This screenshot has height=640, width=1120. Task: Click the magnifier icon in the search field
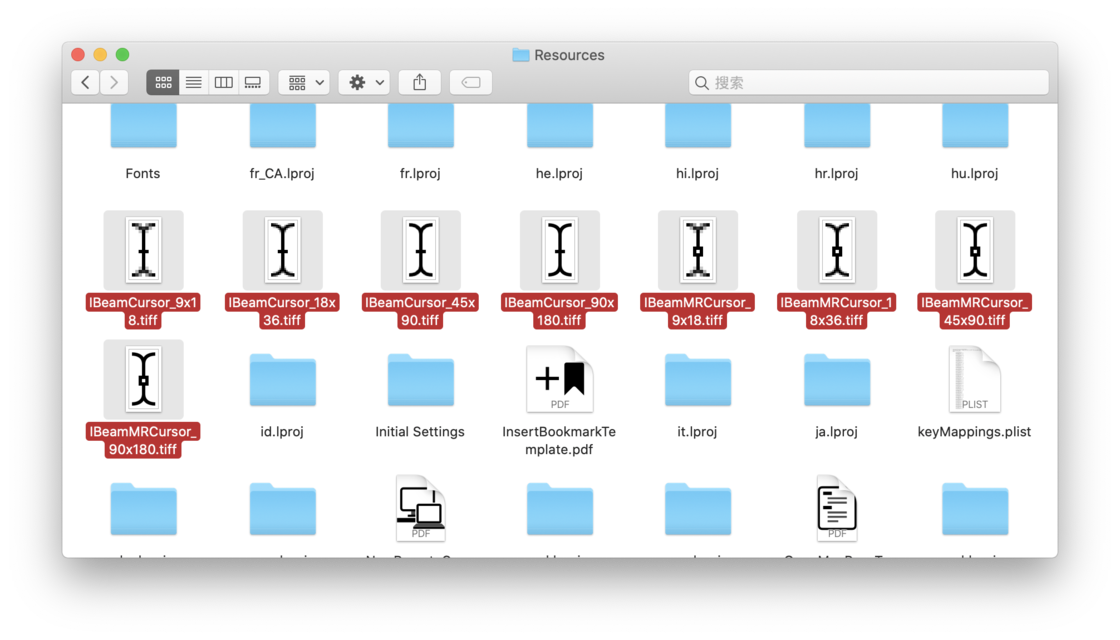coord(702,83)
